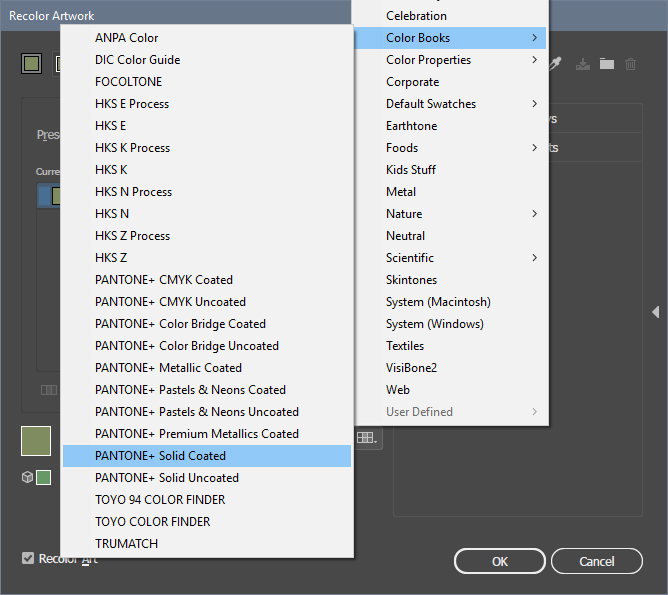This screenshot has height=595, width=668.
Task: Click the save color group icon
Action: [582, 64]
